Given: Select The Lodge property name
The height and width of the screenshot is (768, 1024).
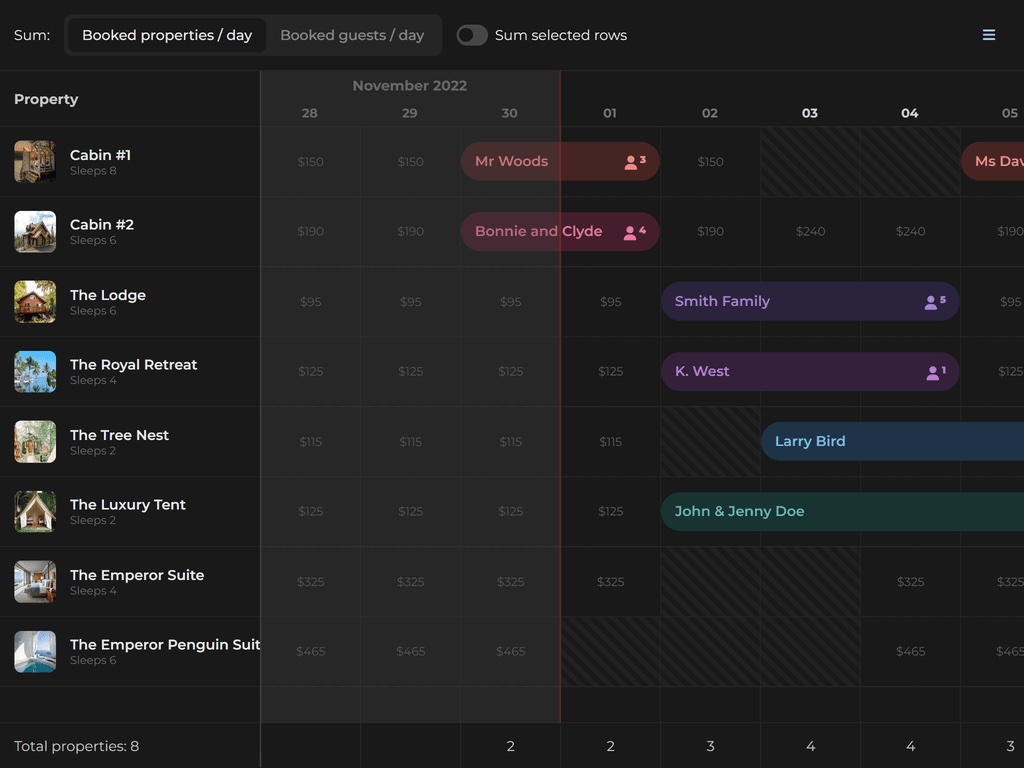Looking at the screenshot, I should click(x=108, y=295).
